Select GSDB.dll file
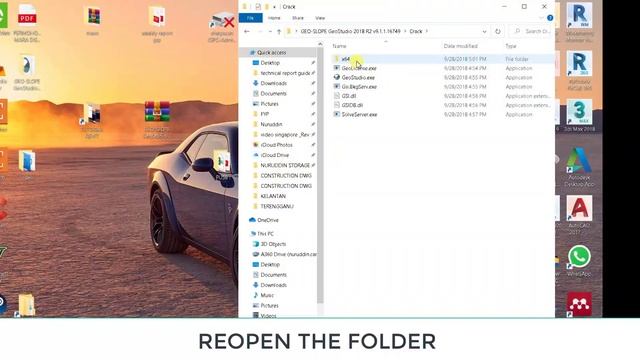640x360 pixels. click(x=352, y=105)
